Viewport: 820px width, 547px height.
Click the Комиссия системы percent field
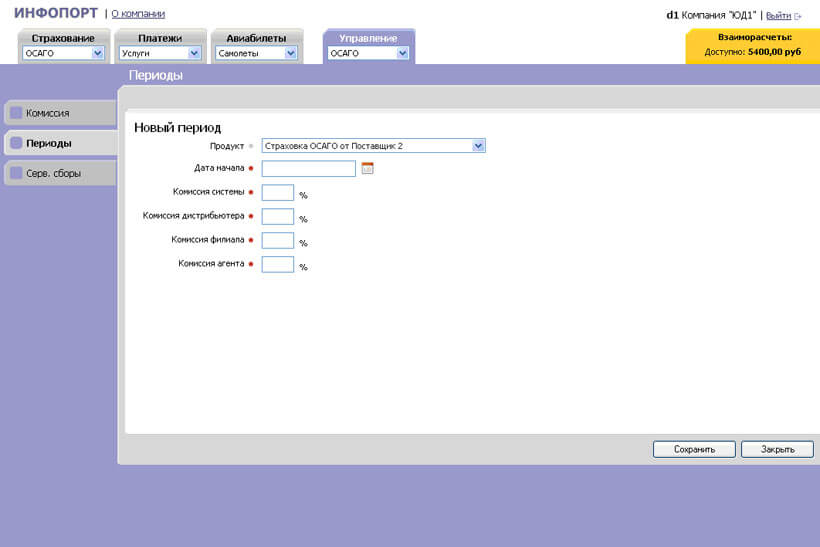tap(277, 193)
